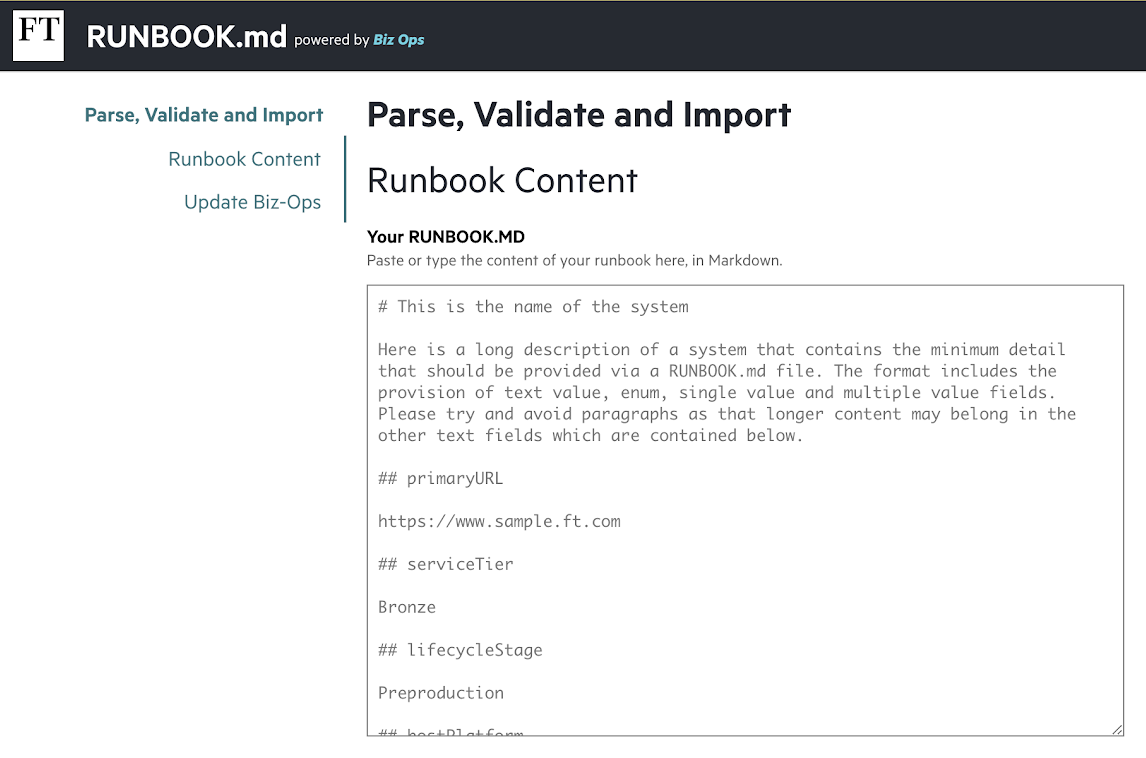Viewport: 1146px width, 758px height.
Task: Select Parse, Validate and Import in the sidebar
Action: coord(204,115)
